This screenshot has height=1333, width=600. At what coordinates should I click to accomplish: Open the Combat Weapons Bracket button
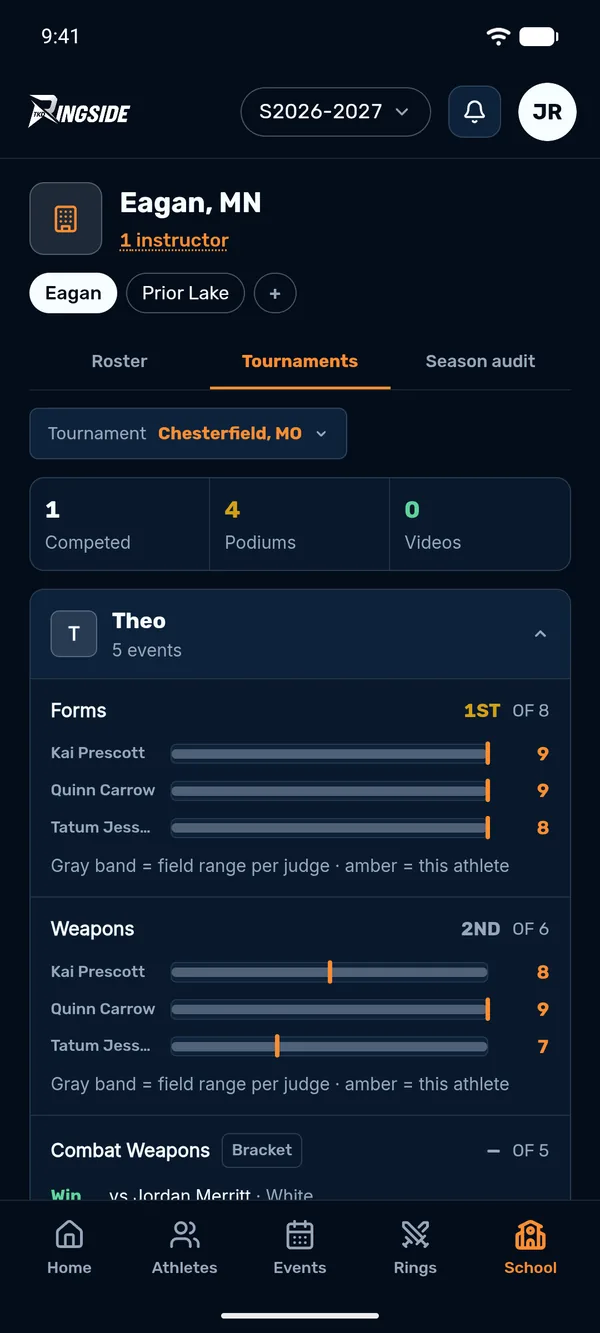[x=262, y=1150]
